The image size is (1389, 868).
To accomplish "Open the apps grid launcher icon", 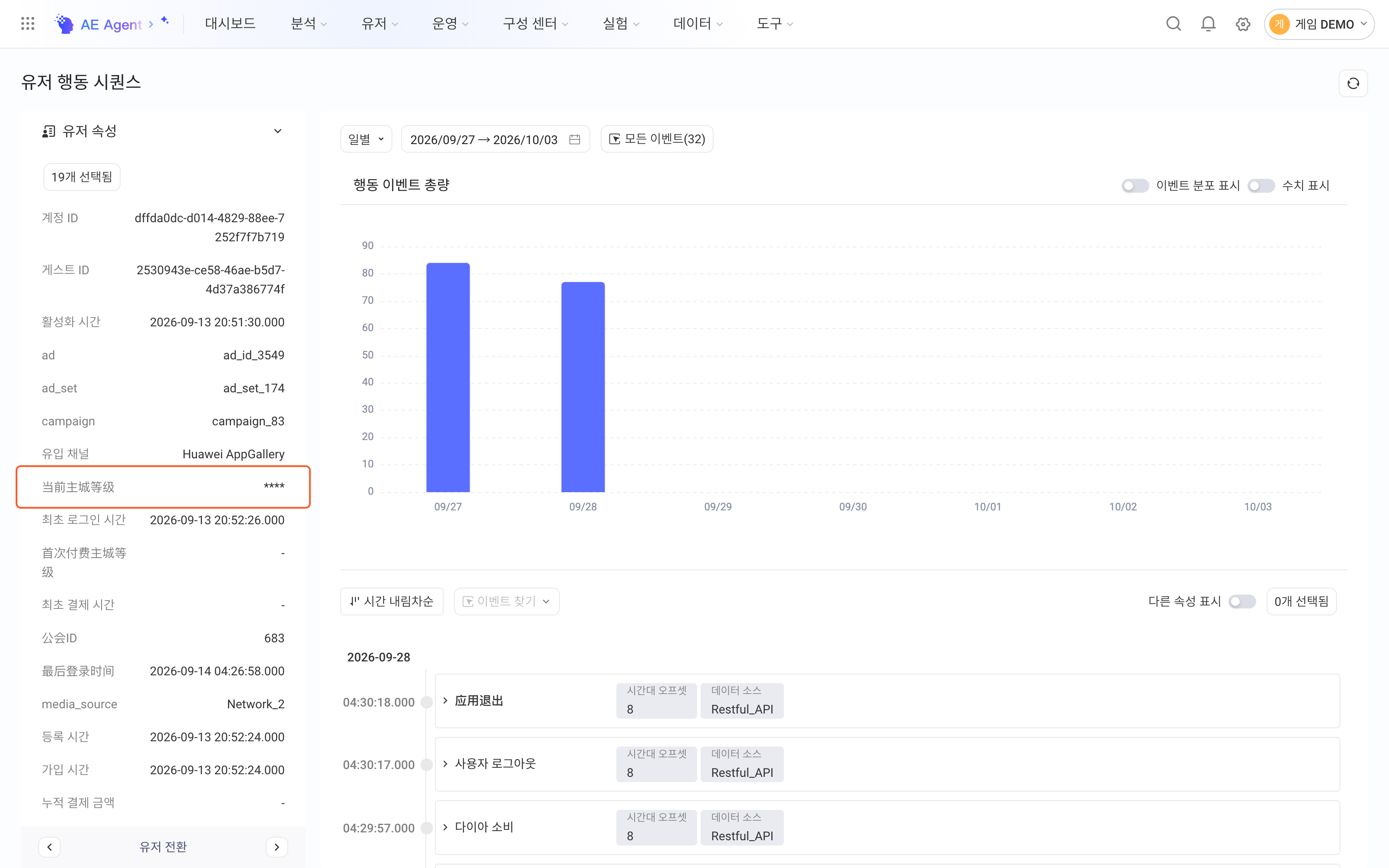I will click(x=27, y=23).
